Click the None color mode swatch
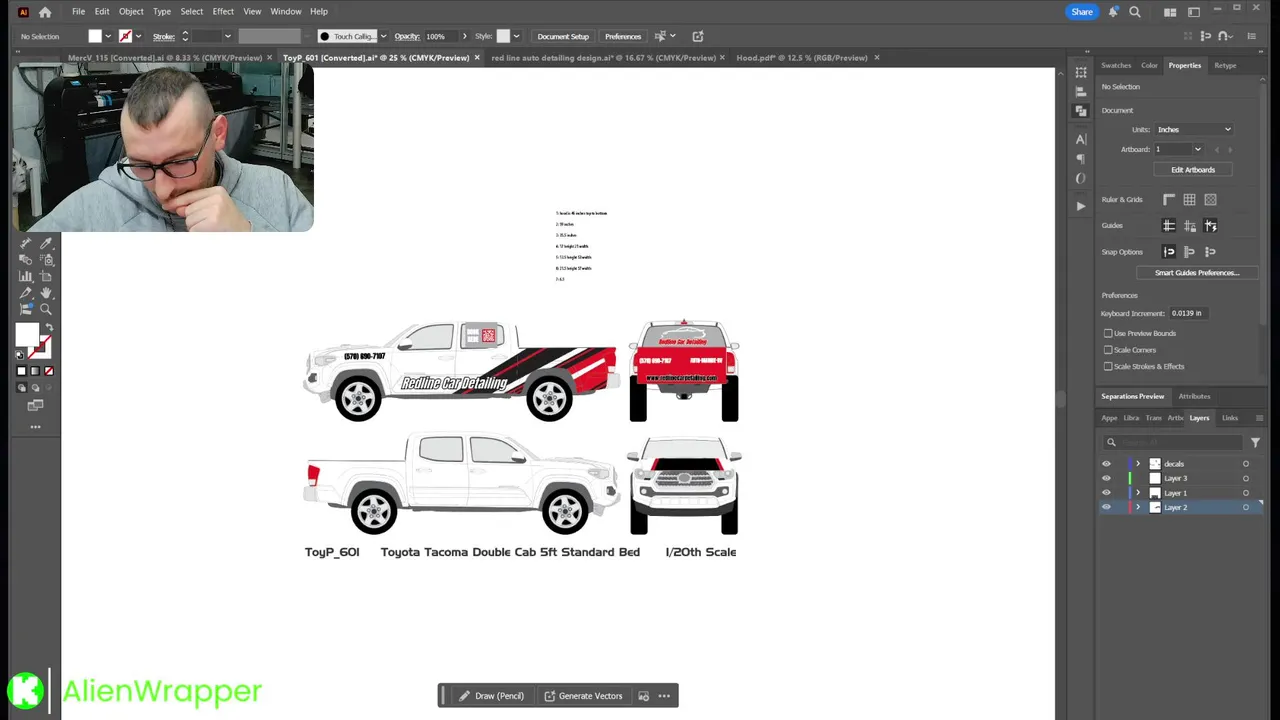The image size is (1280, 720). click(x=49, y=371)
